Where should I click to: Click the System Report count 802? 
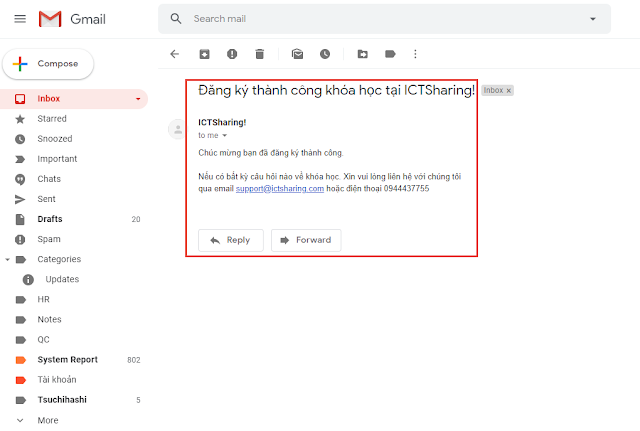point(133,360)
